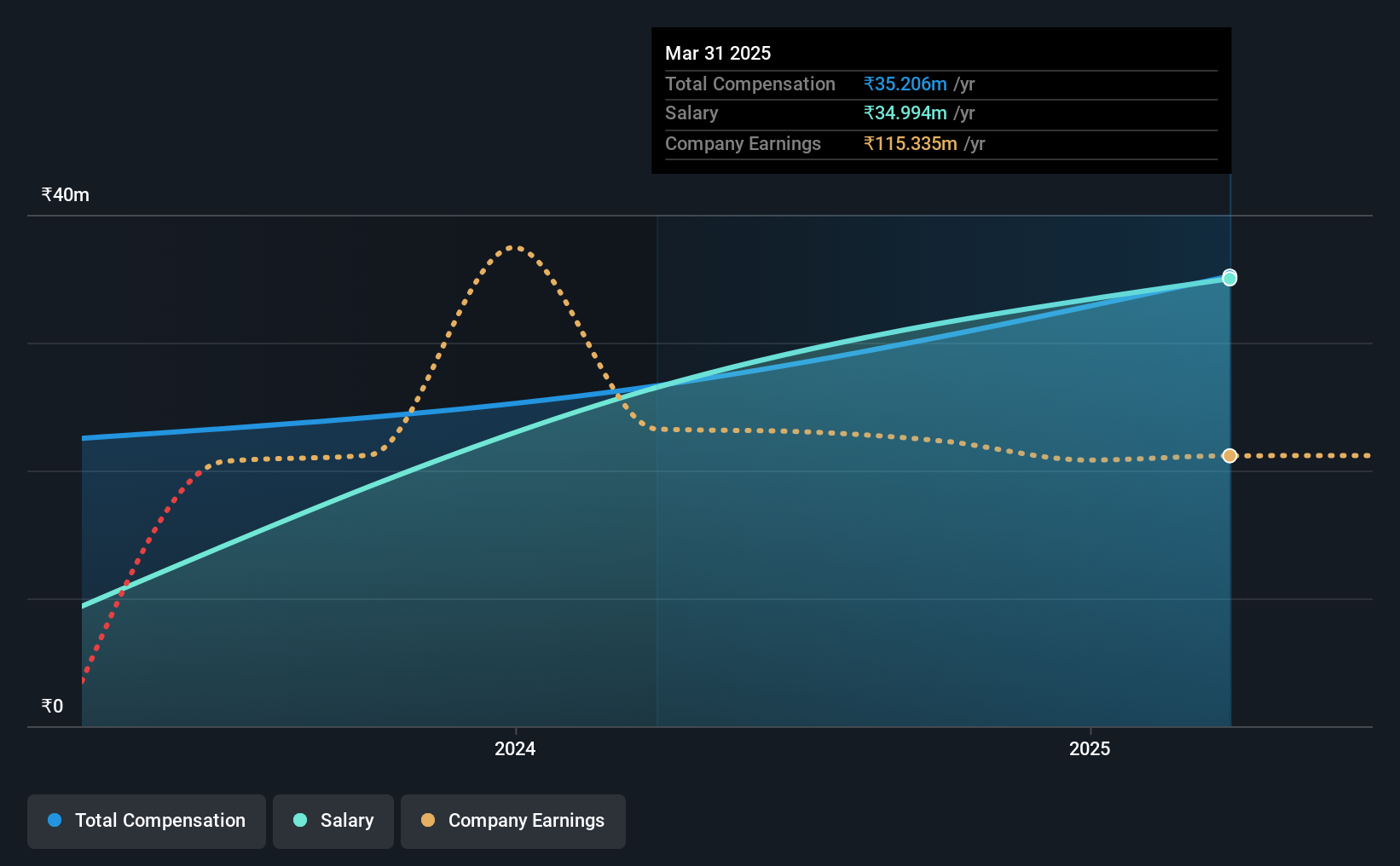Click the ₹0 y-axis label
The height and width of the screenshot is (866, 1400).
pyautogui.click(x=52, y=706)
